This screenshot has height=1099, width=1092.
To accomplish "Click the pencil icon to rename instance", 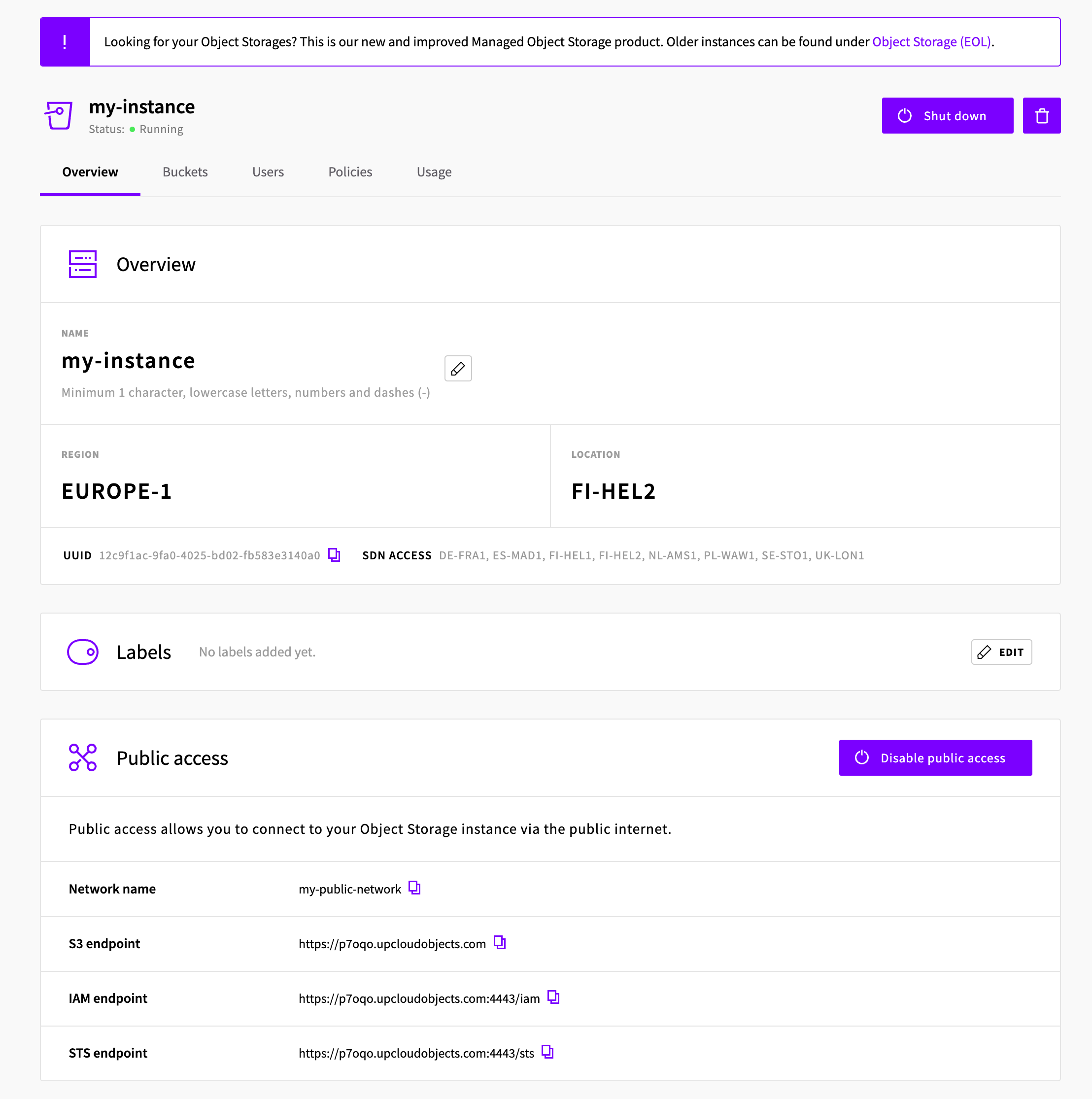I will (458, 369).
